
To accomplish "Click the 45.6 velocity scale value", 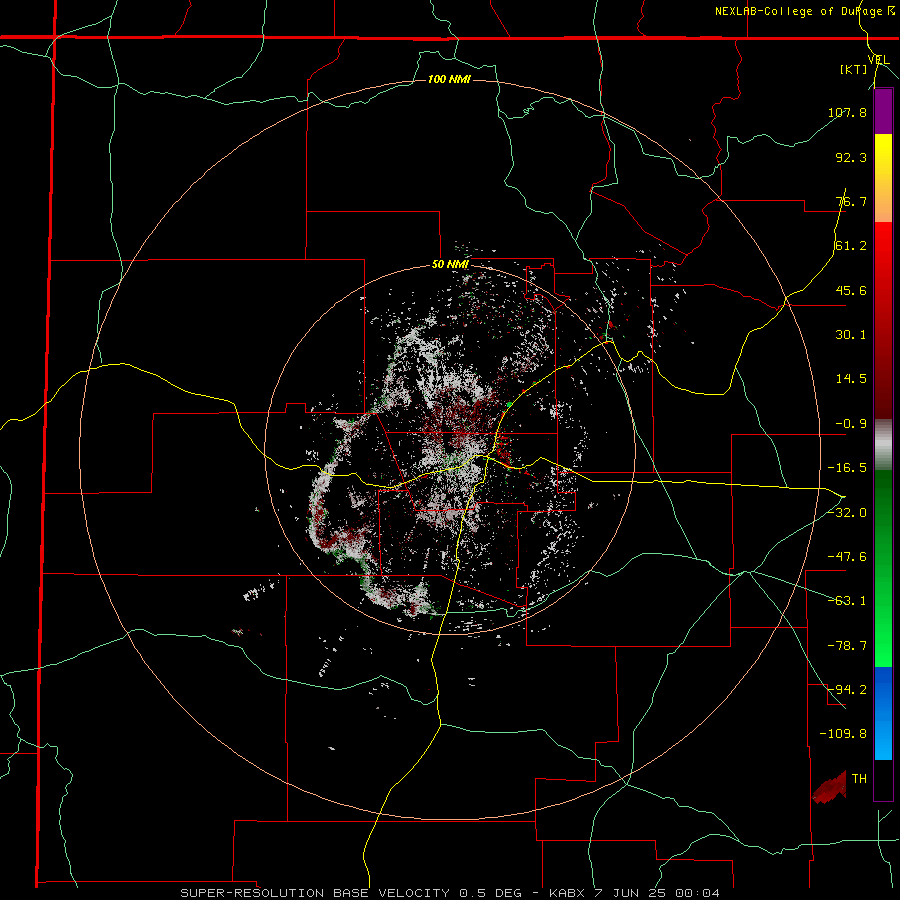I will click(x=851, y=290).
